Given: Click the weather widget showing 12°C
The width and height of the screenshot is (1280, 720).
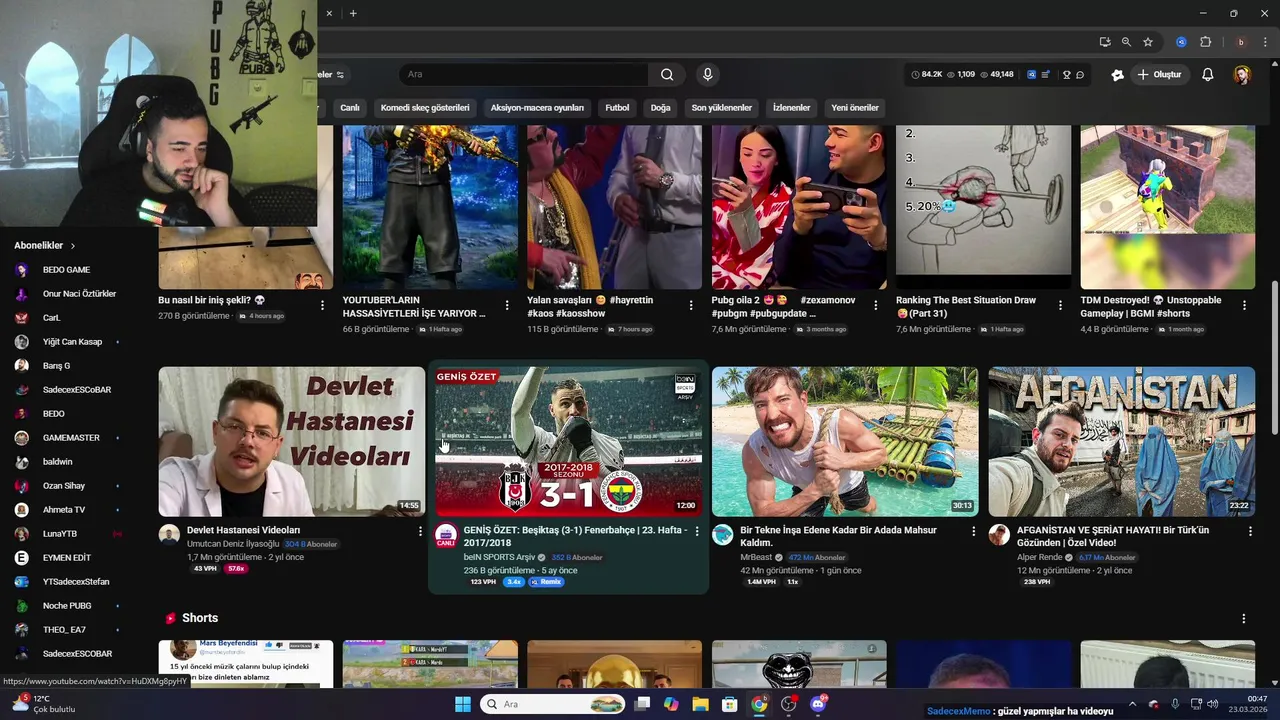Looking at the screenshot, I should (43, 704).
